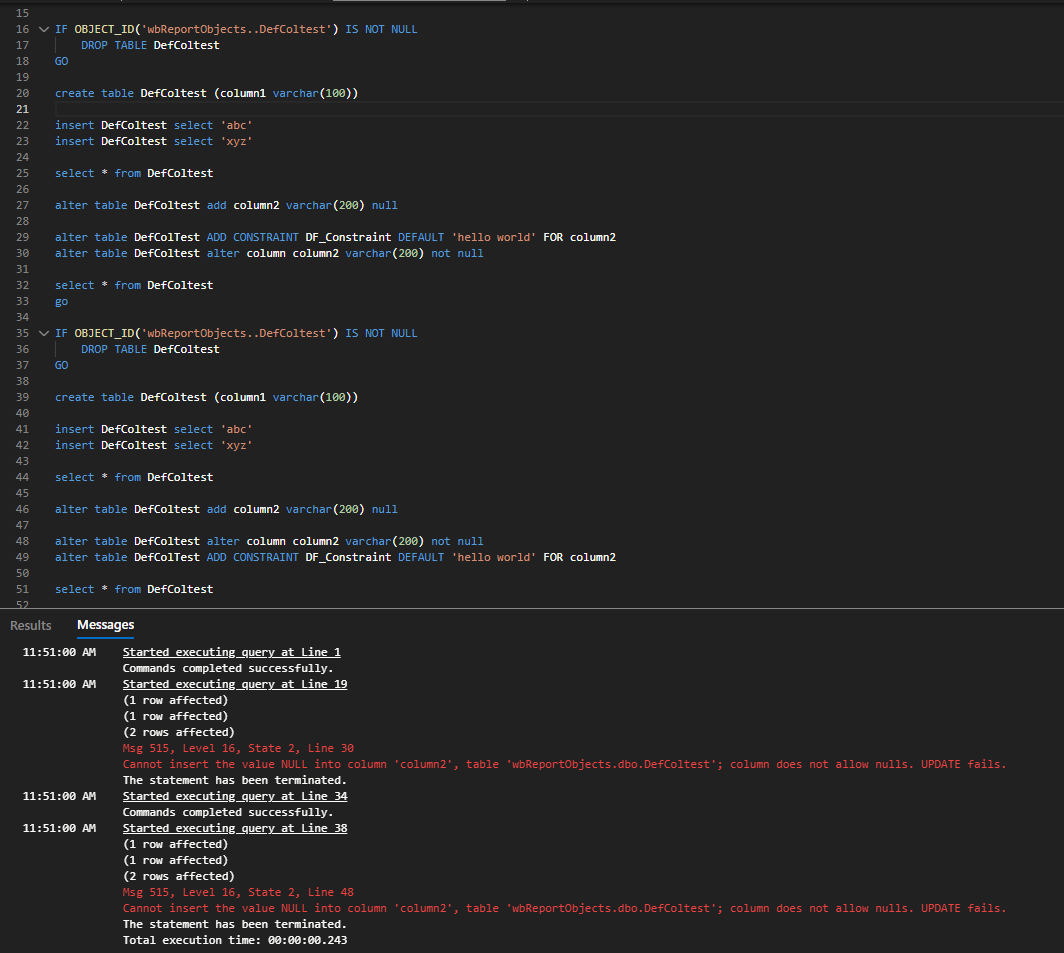The image size is (1064, 953).
Task: Click the 'Msg 515' error for Line 30
Action: [237, 748]
